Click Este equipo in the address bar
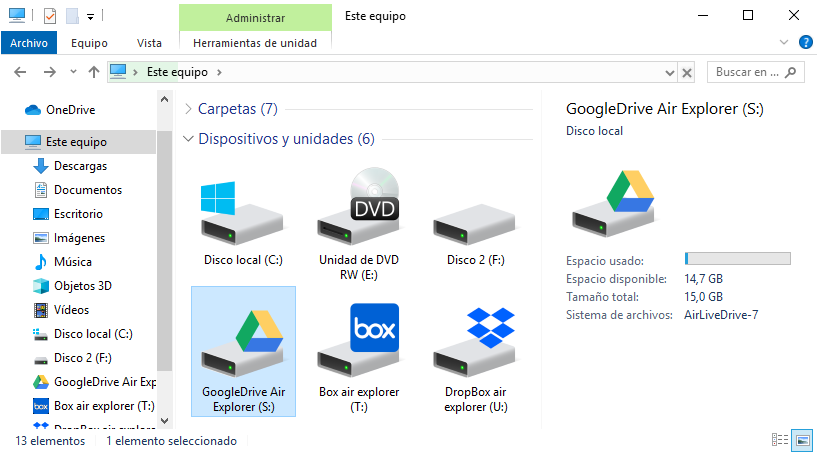The image size is (818, 453). click(177, 72)
